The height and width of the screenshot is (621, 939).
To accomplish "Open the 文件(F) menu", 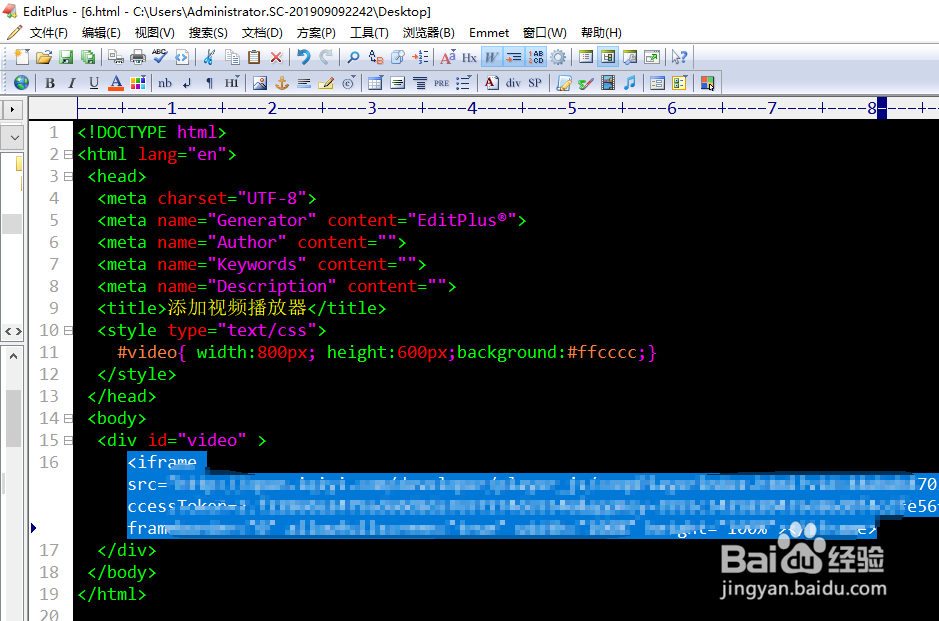I will point(49,33).
